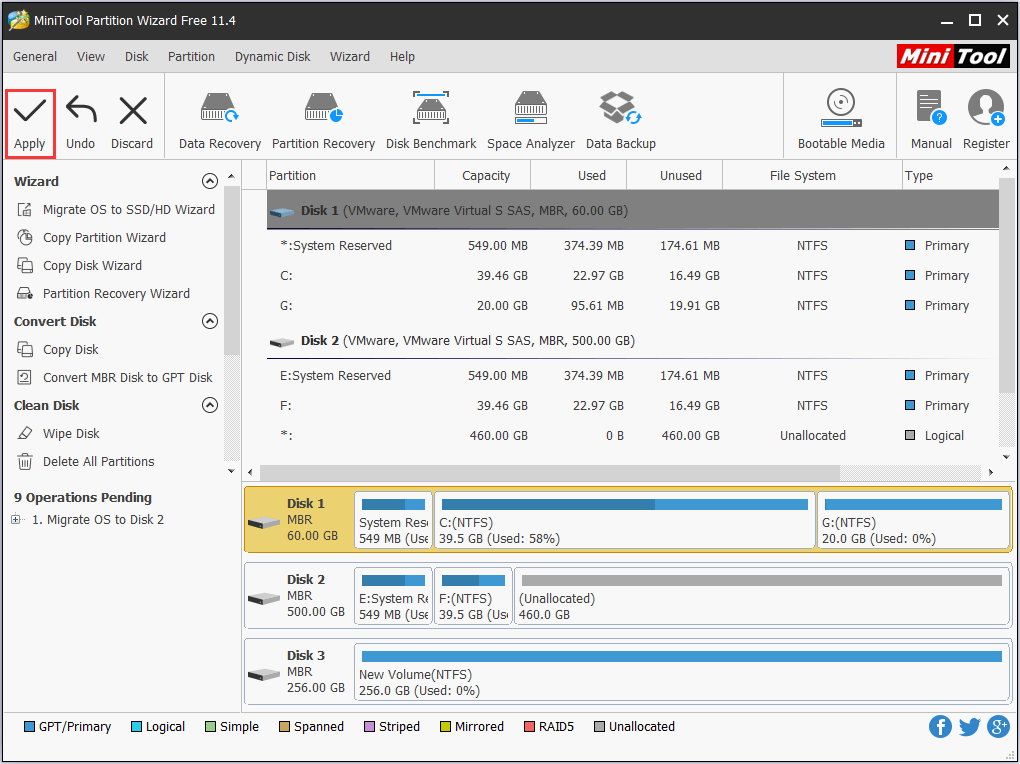This screenshot has width=1020, height=764.
Task: Open the Data Recovery tool
Action: 219,110
